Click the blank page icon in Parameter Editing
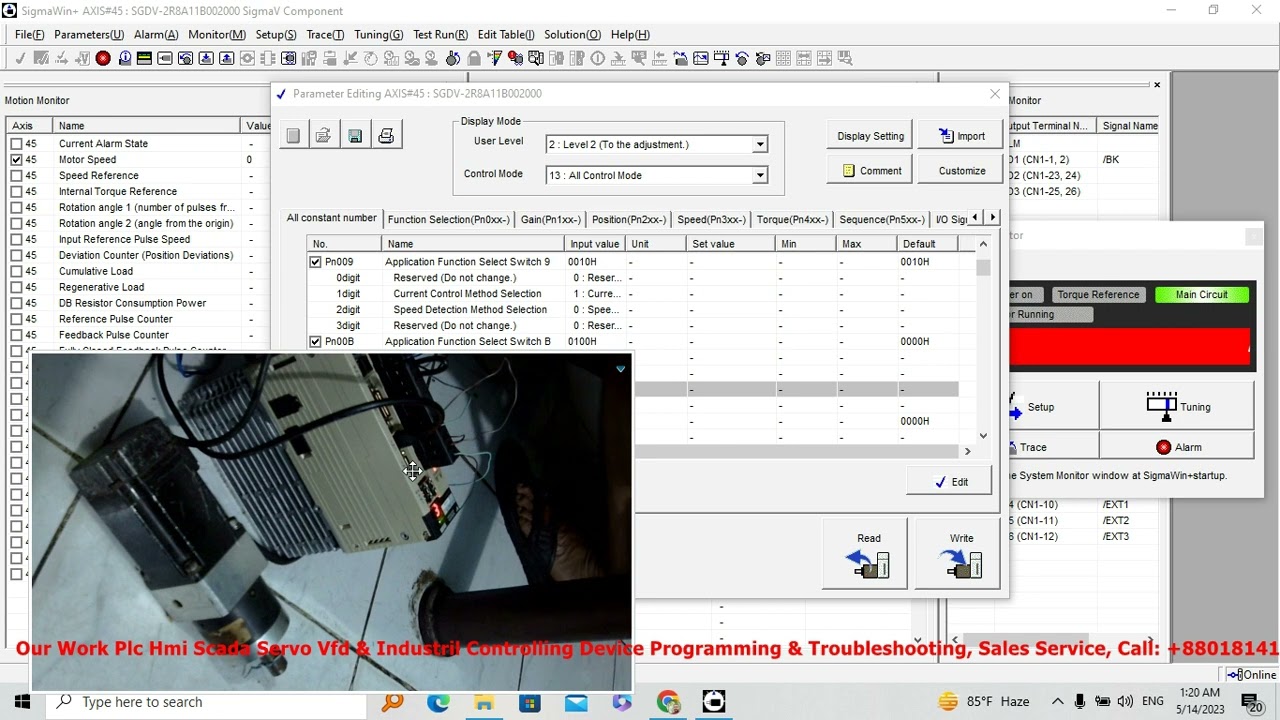 (x=293, y=136)
